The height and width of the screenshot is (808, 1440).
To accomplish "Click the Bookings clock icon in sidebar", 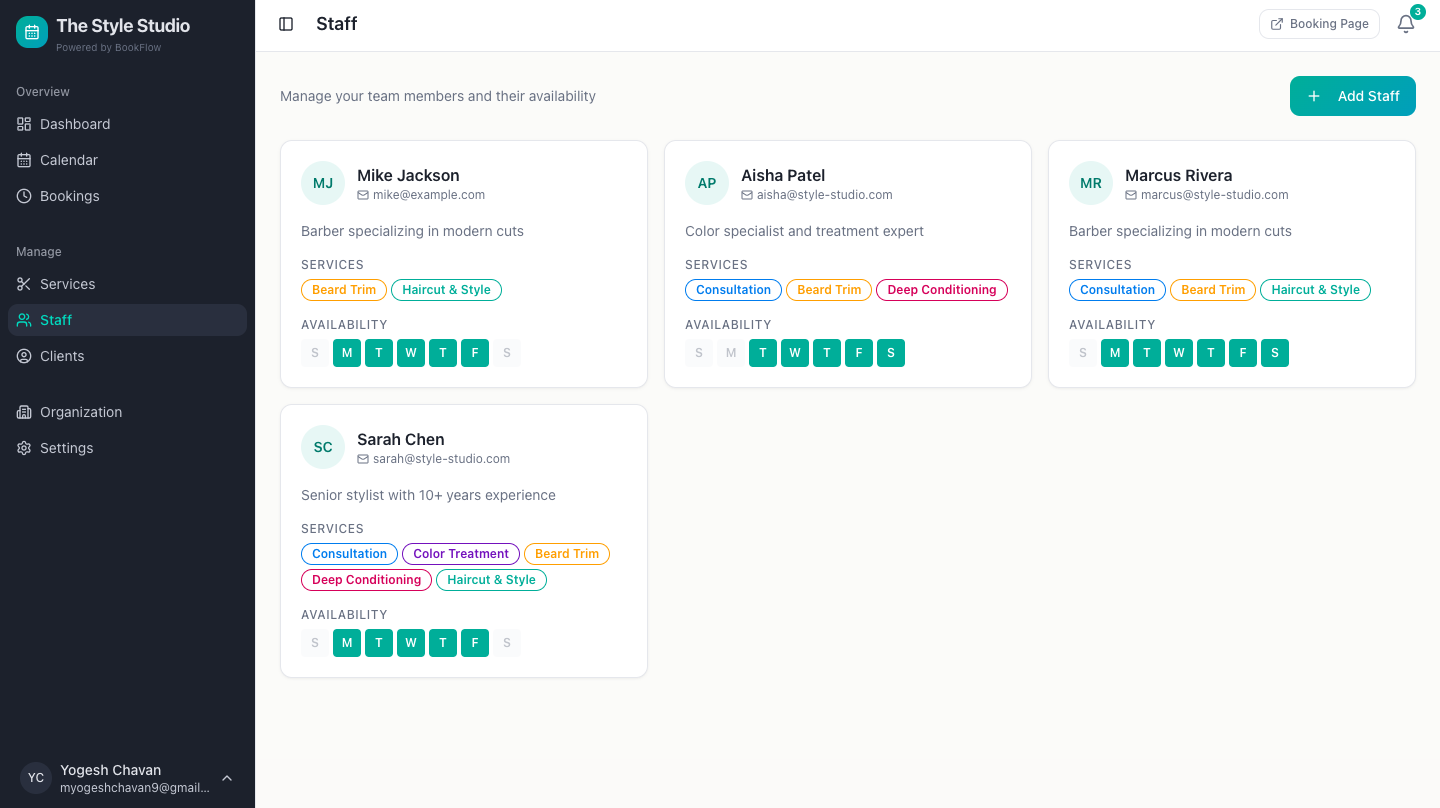I will click(x=24, y=196).
